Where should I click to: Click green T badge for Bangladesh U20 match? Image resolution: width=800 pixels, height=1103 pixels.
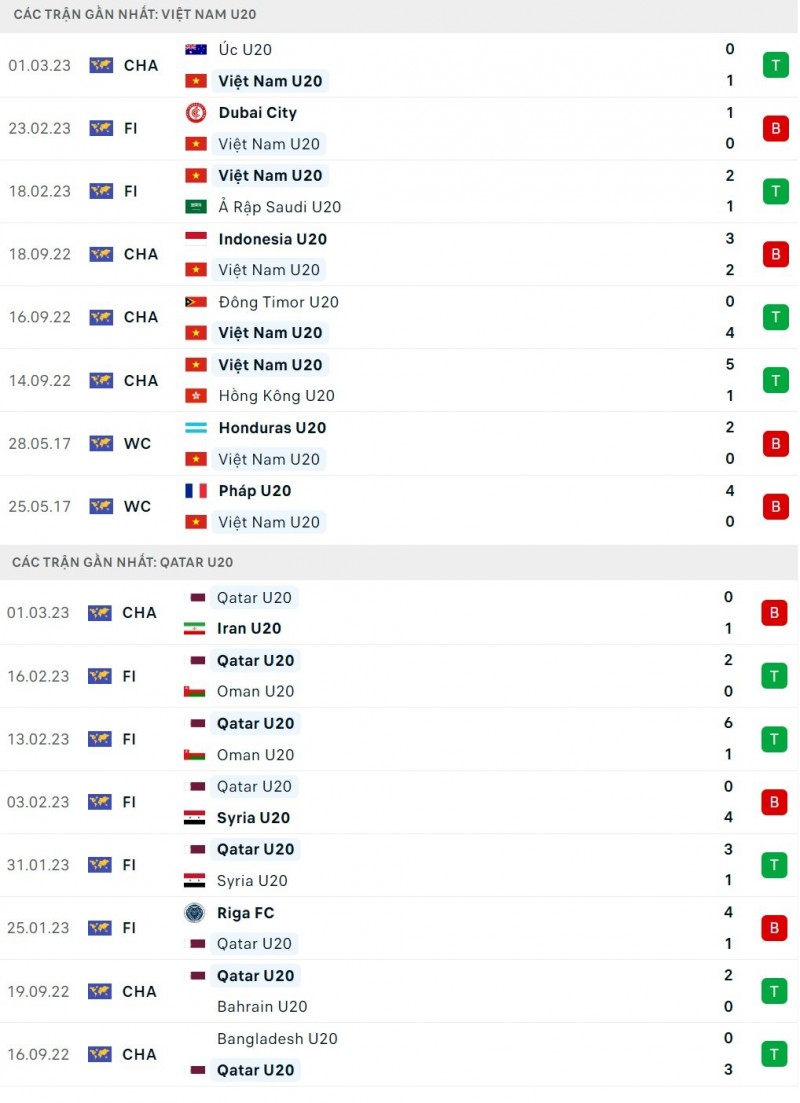(x=773, y=1054)
